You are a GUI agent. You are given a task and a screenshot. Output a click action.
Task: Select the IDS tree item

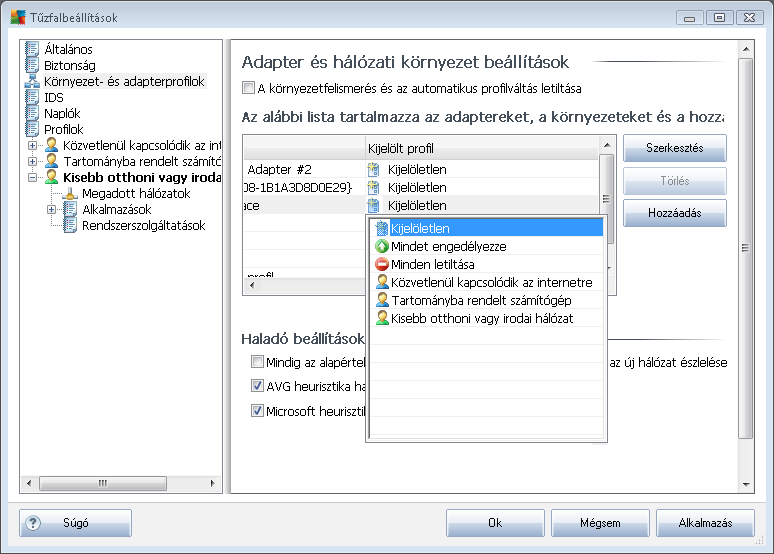(53, 97)
